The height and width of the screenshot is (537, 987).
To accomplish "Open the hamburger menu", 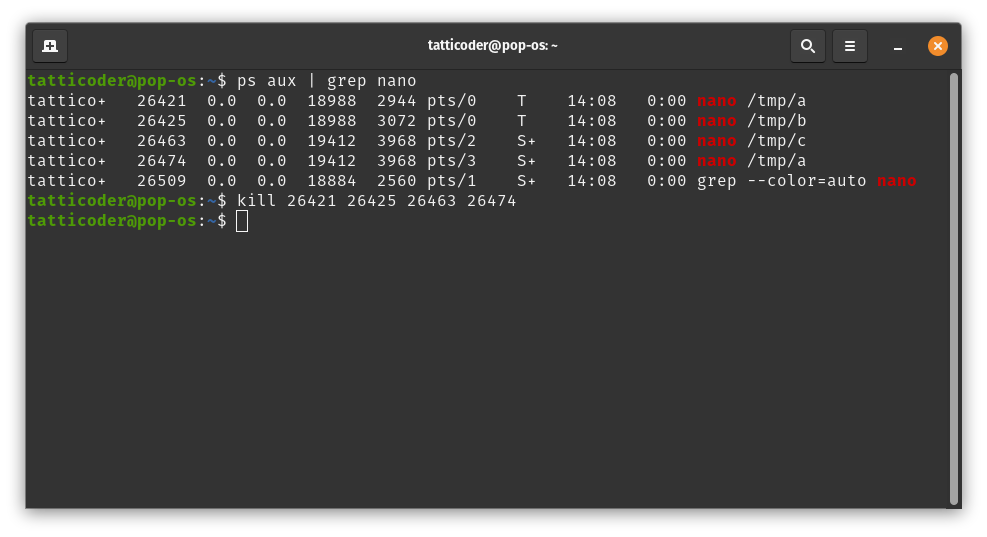I will (x=849, y=46).
